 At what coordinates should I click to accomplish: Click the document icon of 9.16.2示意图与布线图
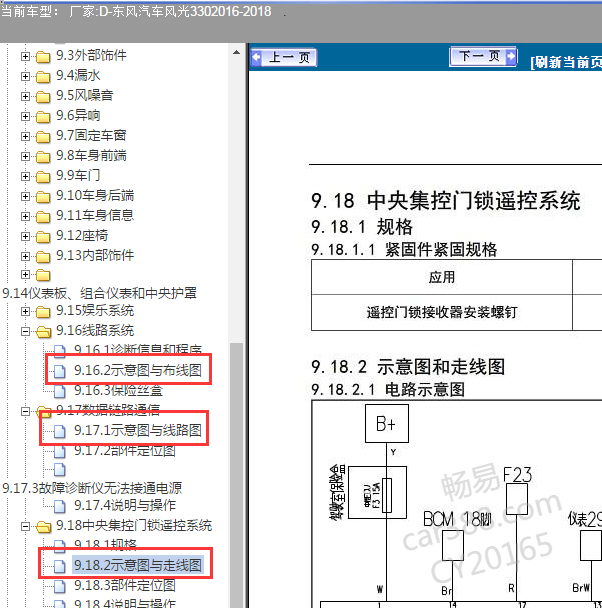pyautogui.click(x=59, y=371)
